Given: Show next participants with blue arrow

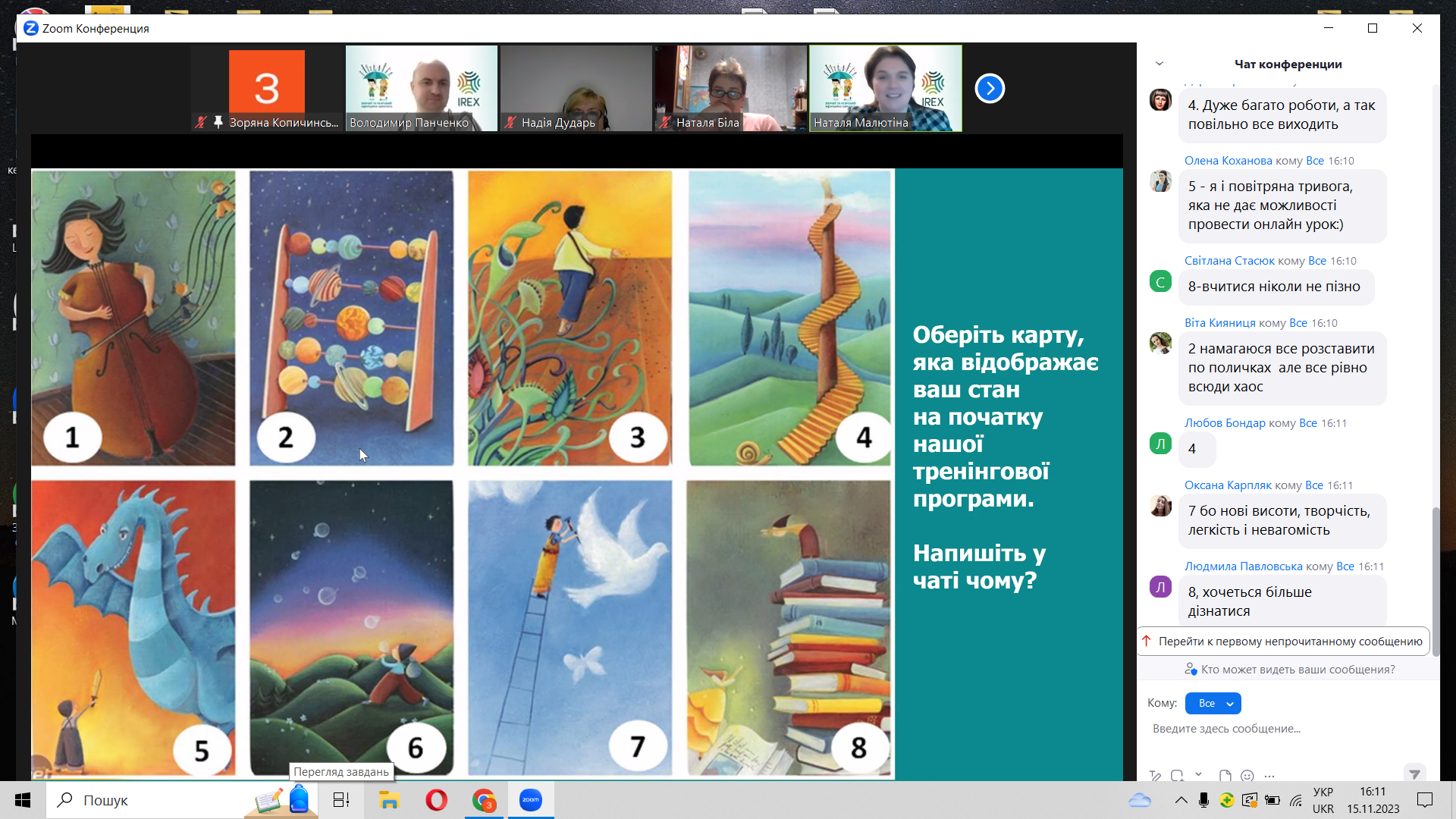Looking at the screenshot, I should point(990,89).
